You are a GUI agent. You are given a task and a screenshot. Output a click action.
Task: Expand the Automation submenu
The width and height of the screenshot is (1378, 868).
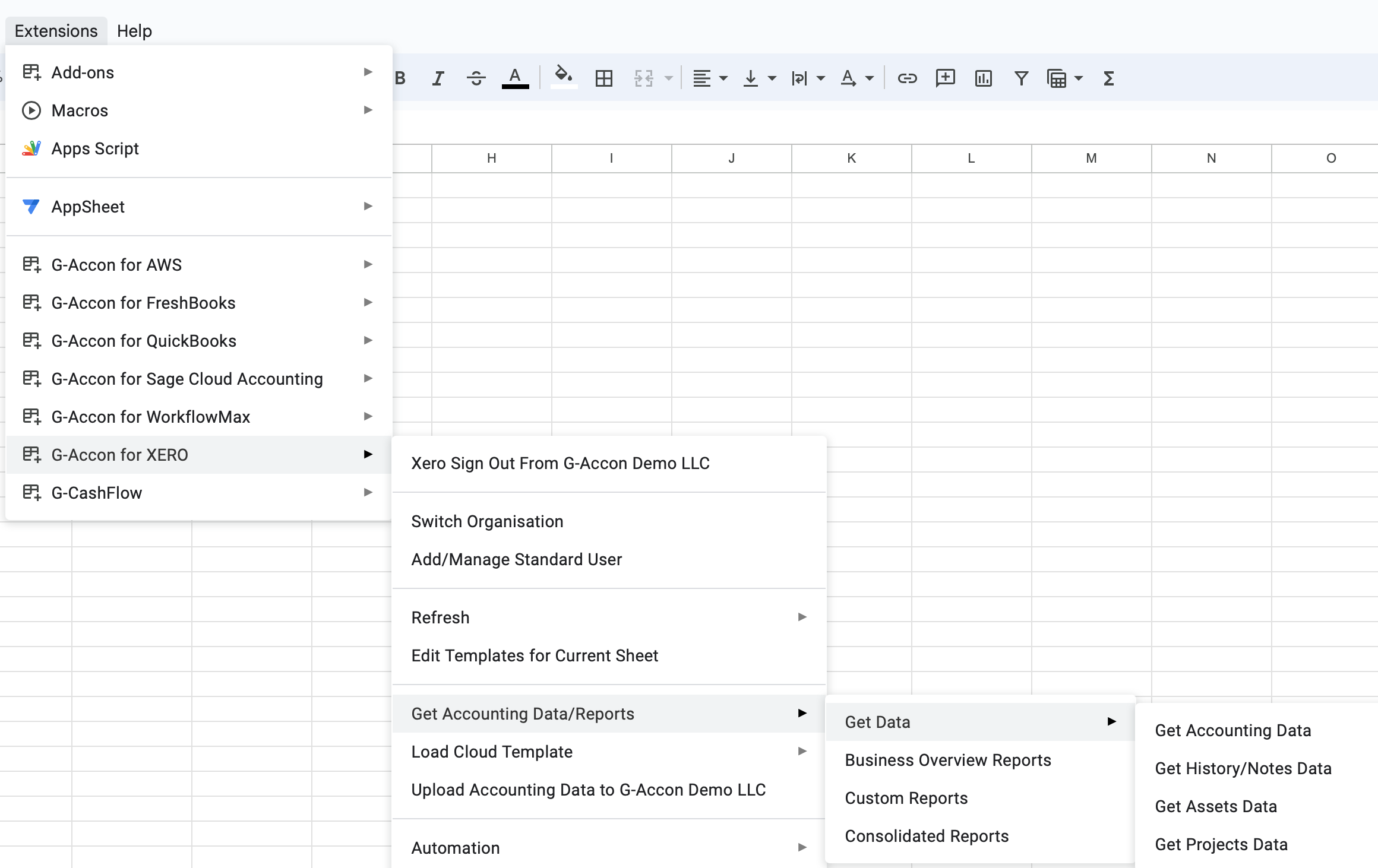point(609,848)
